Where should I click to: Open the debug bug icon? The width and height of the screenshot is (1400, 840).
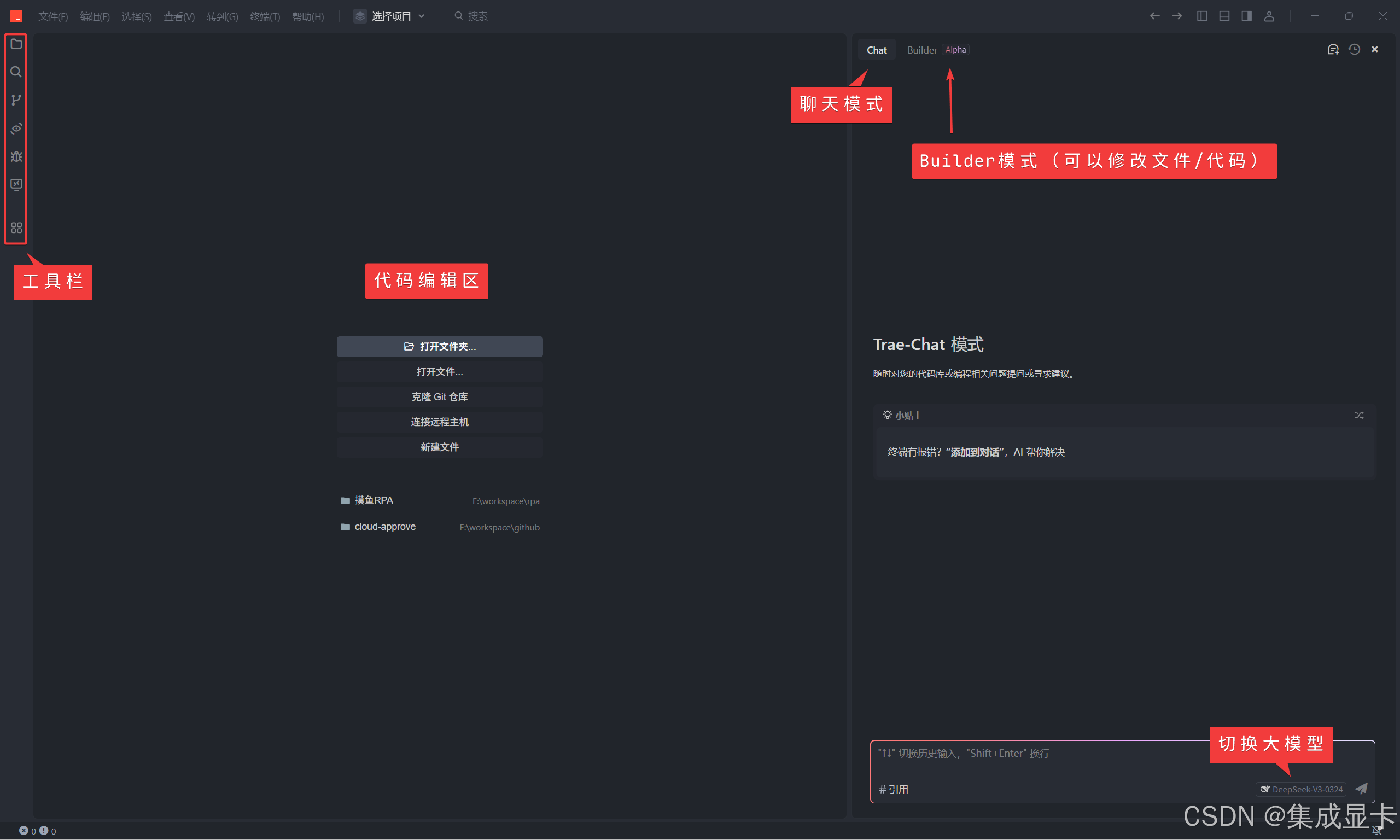(x=16, y=156)
